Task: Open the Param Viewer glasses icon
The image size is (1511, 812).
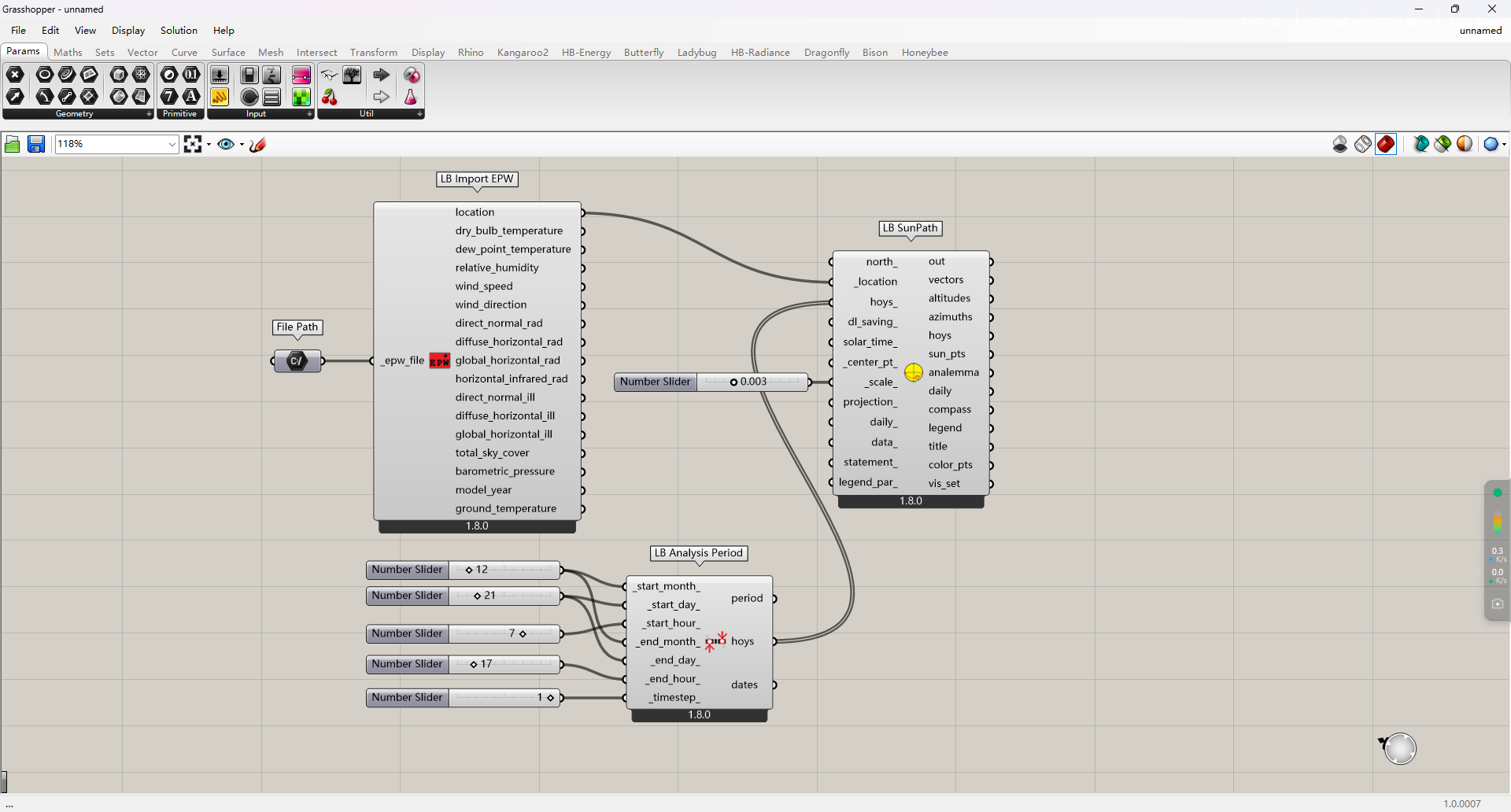Action: coord(330,75)
